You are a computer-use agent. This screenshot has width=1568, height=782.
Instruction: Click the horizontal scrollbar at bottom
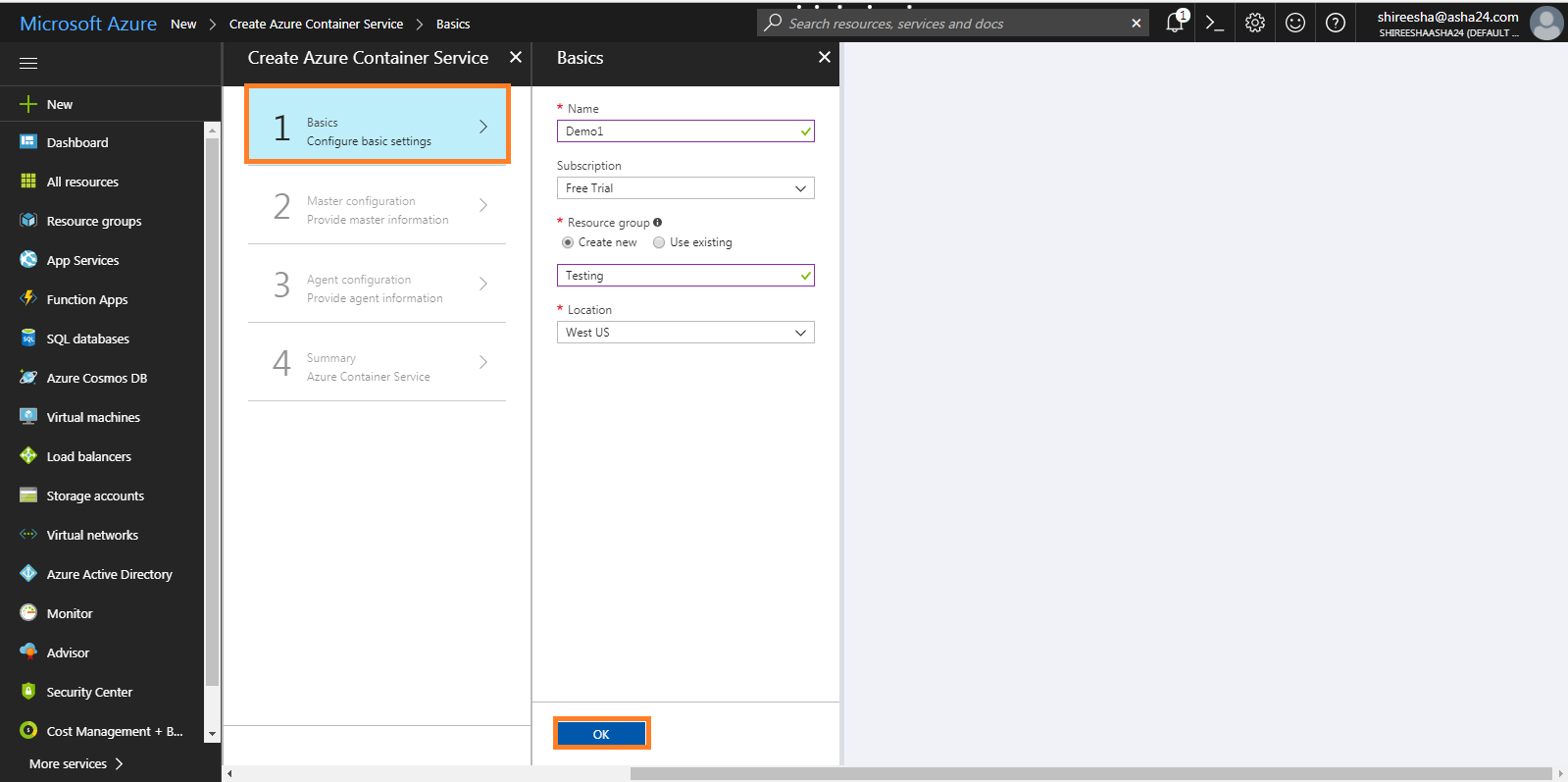pos(1090,774)
